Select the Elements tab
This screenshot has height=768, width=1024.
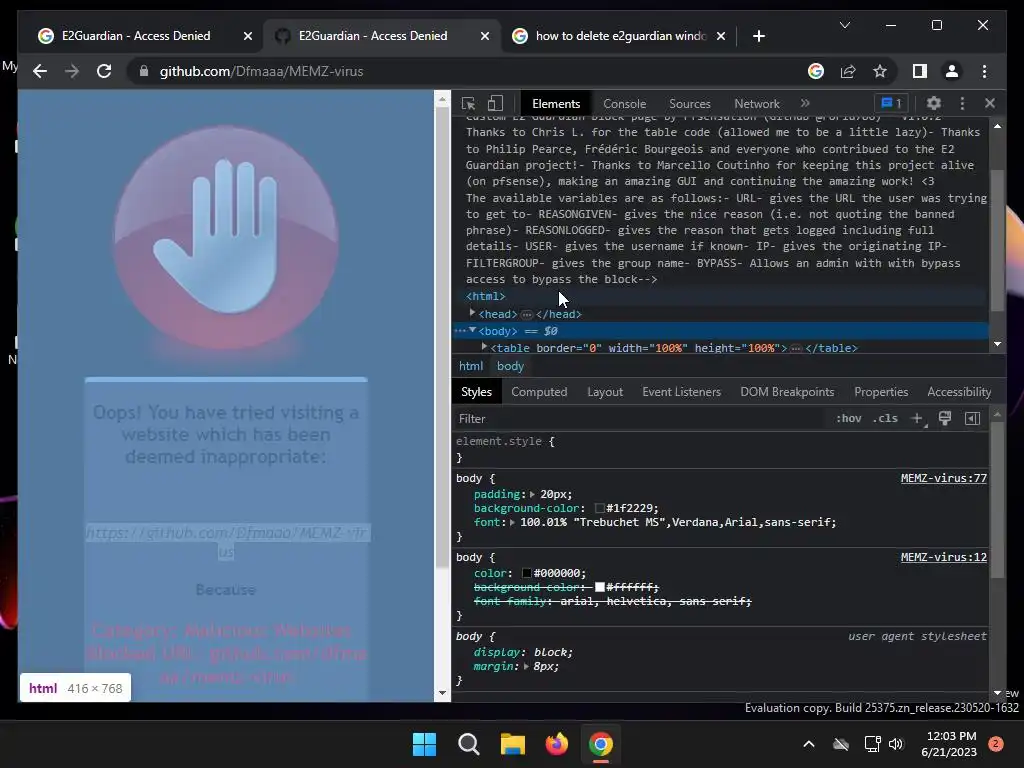click(x=556, y=104)
